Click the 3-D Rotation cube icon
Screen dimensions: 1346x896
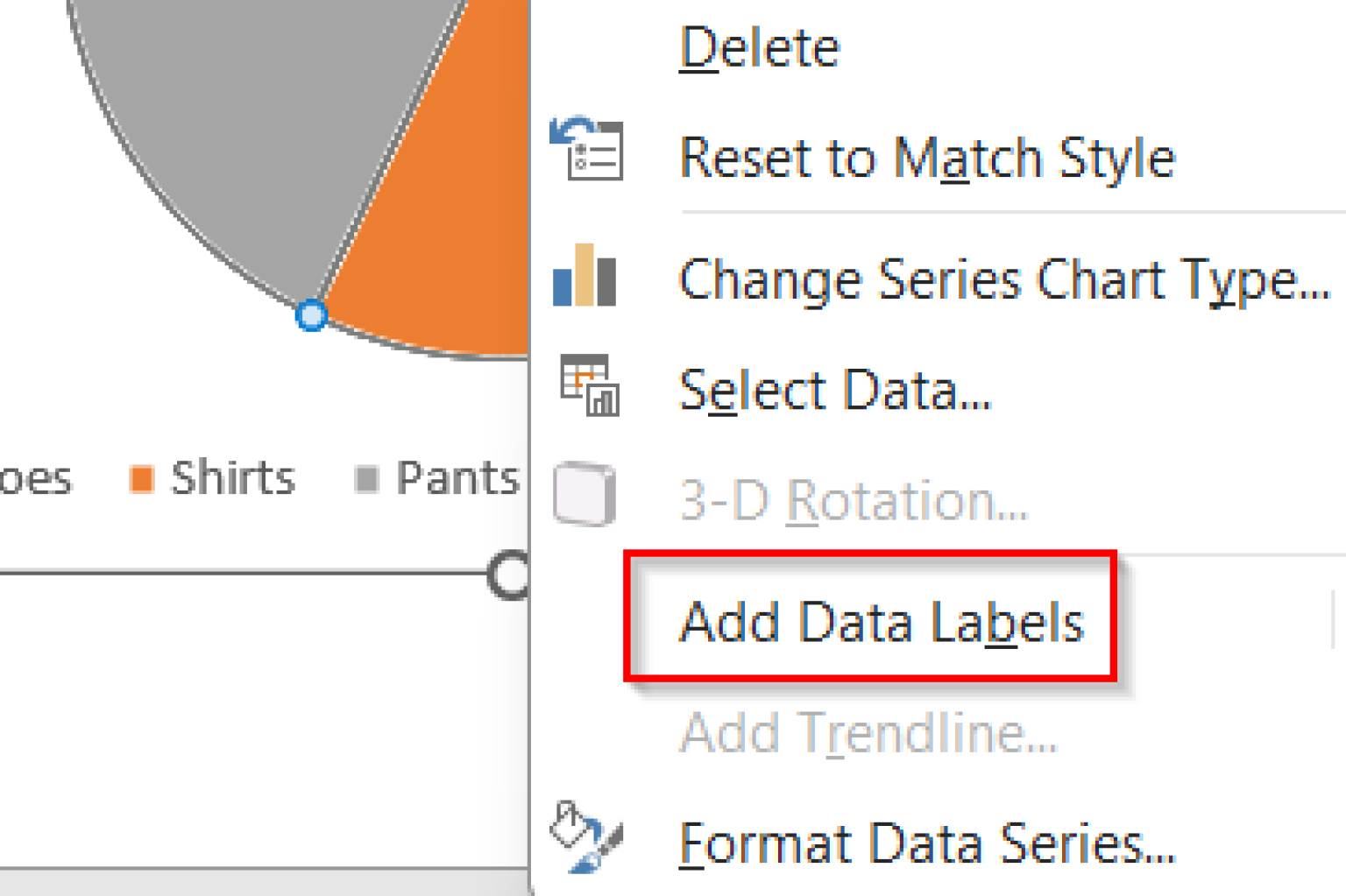584,494
